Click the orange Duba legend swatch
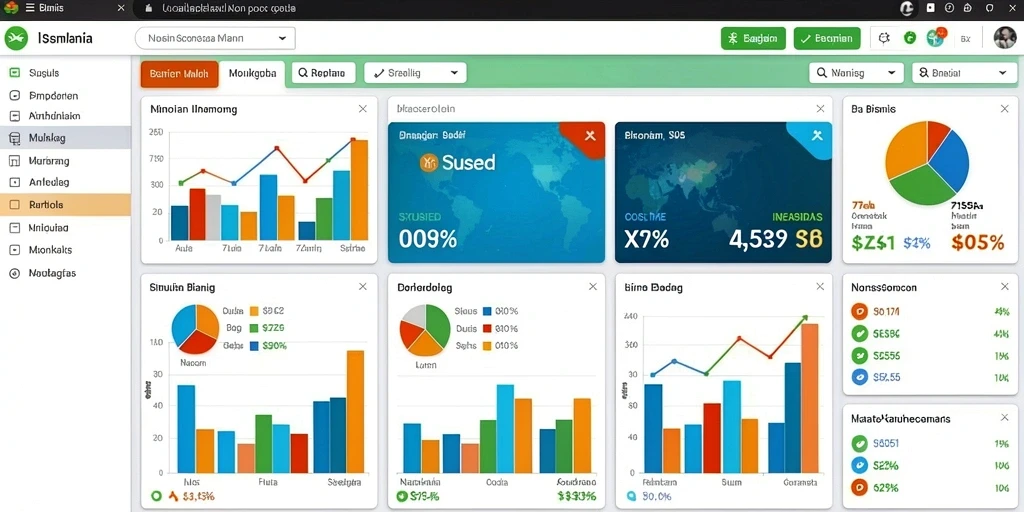The height and width of the screenshot is (512, 1024). [x=254, y=312]
